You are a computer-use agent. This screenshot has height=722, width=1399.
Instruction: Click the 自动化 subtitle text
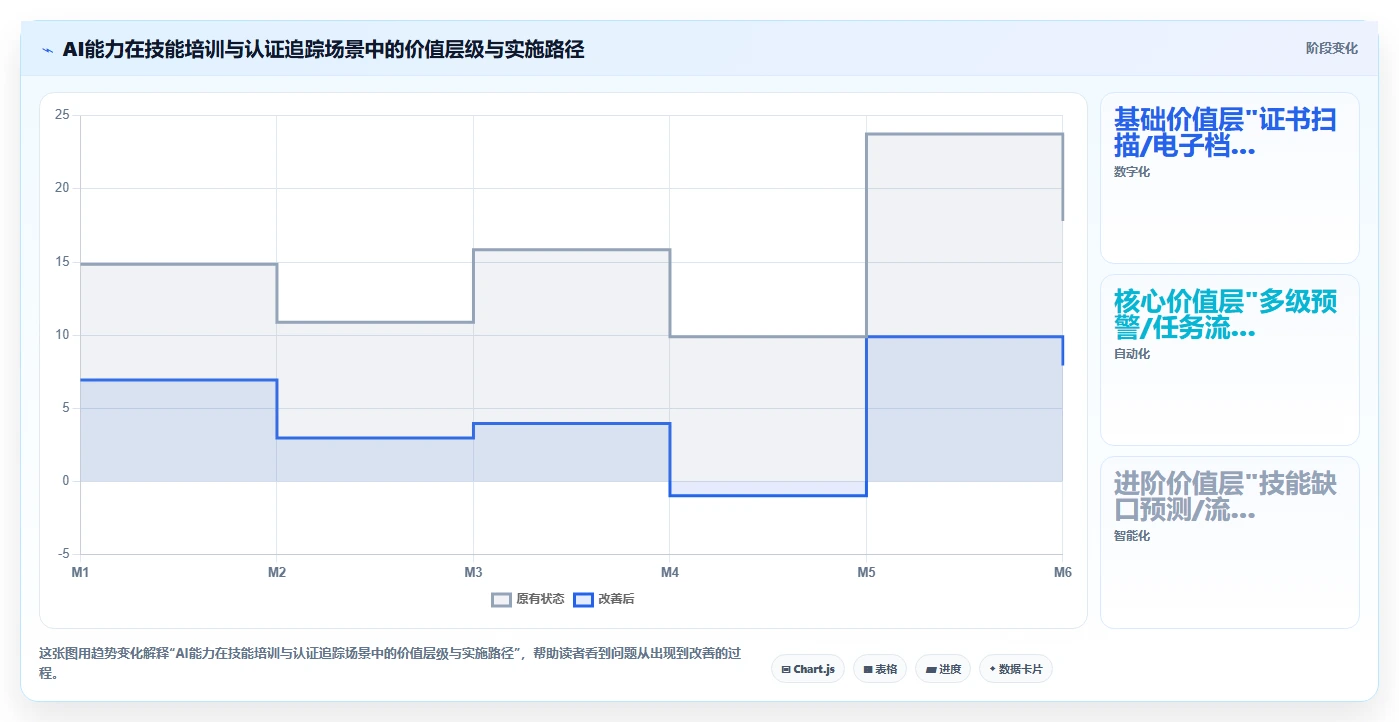tap(1132, 354)
